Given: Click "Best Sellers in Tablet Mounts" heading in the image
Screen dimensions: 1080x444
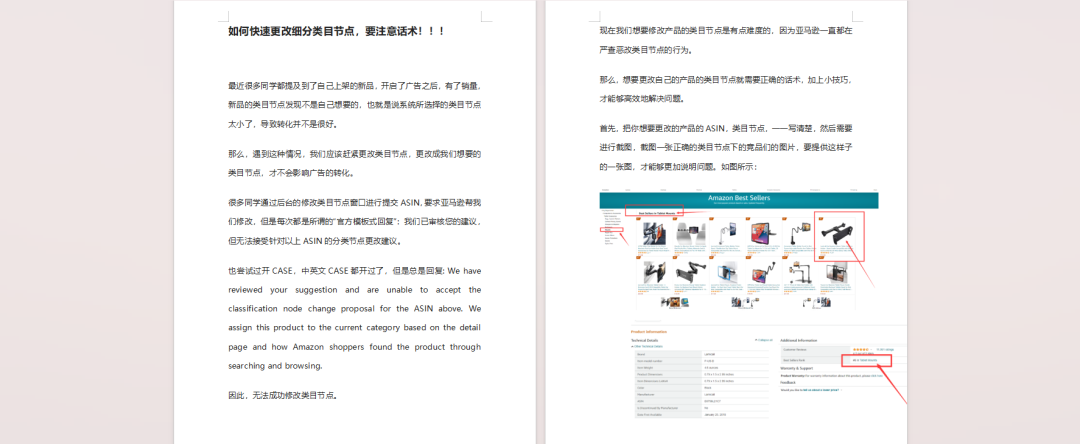Looking at the screenshot, I should point(656,213).
